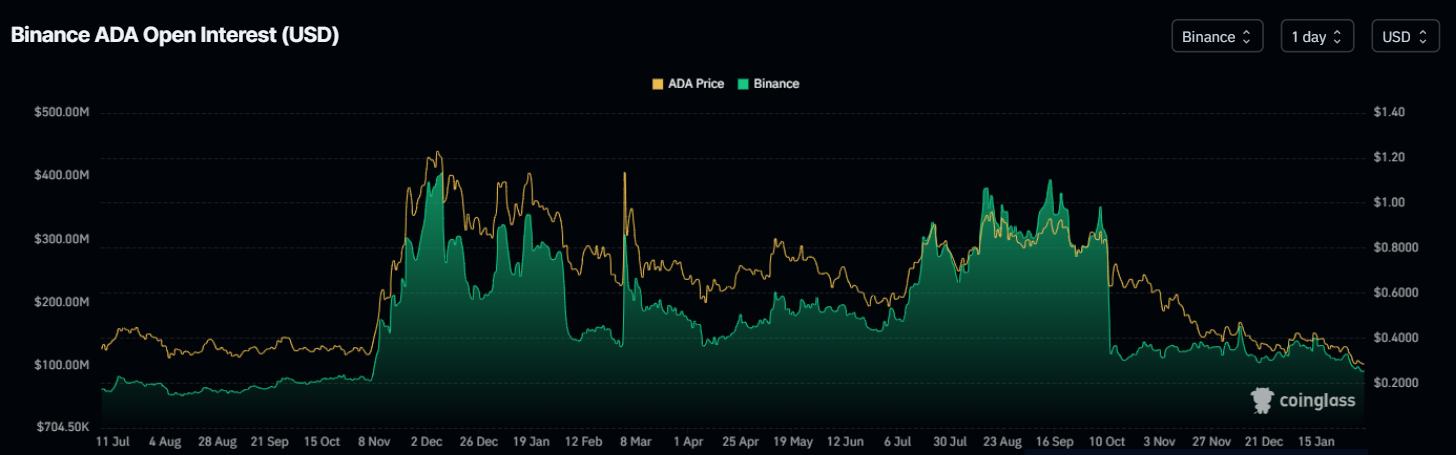
Task: Click the Binance ADA Open Interest title
Action: pos(175,35)
